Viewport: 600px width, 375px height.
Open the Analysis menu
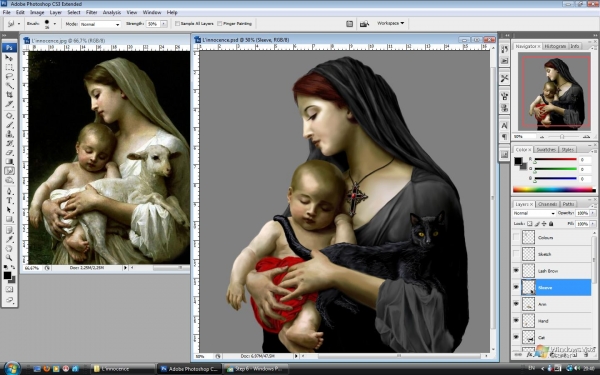112,12
